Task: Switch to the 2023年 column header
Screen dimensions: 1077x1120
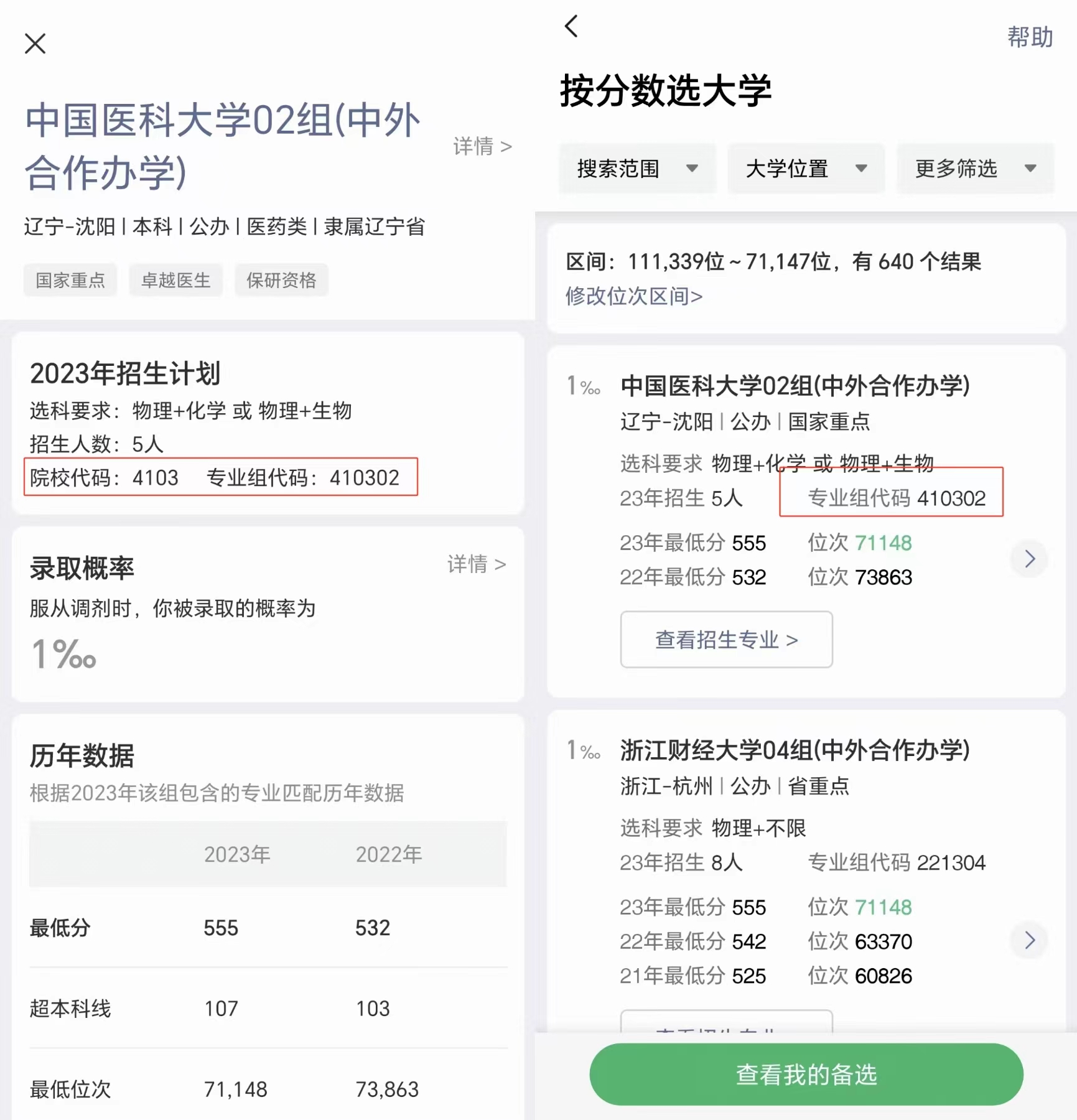Action: coord(236,854)
